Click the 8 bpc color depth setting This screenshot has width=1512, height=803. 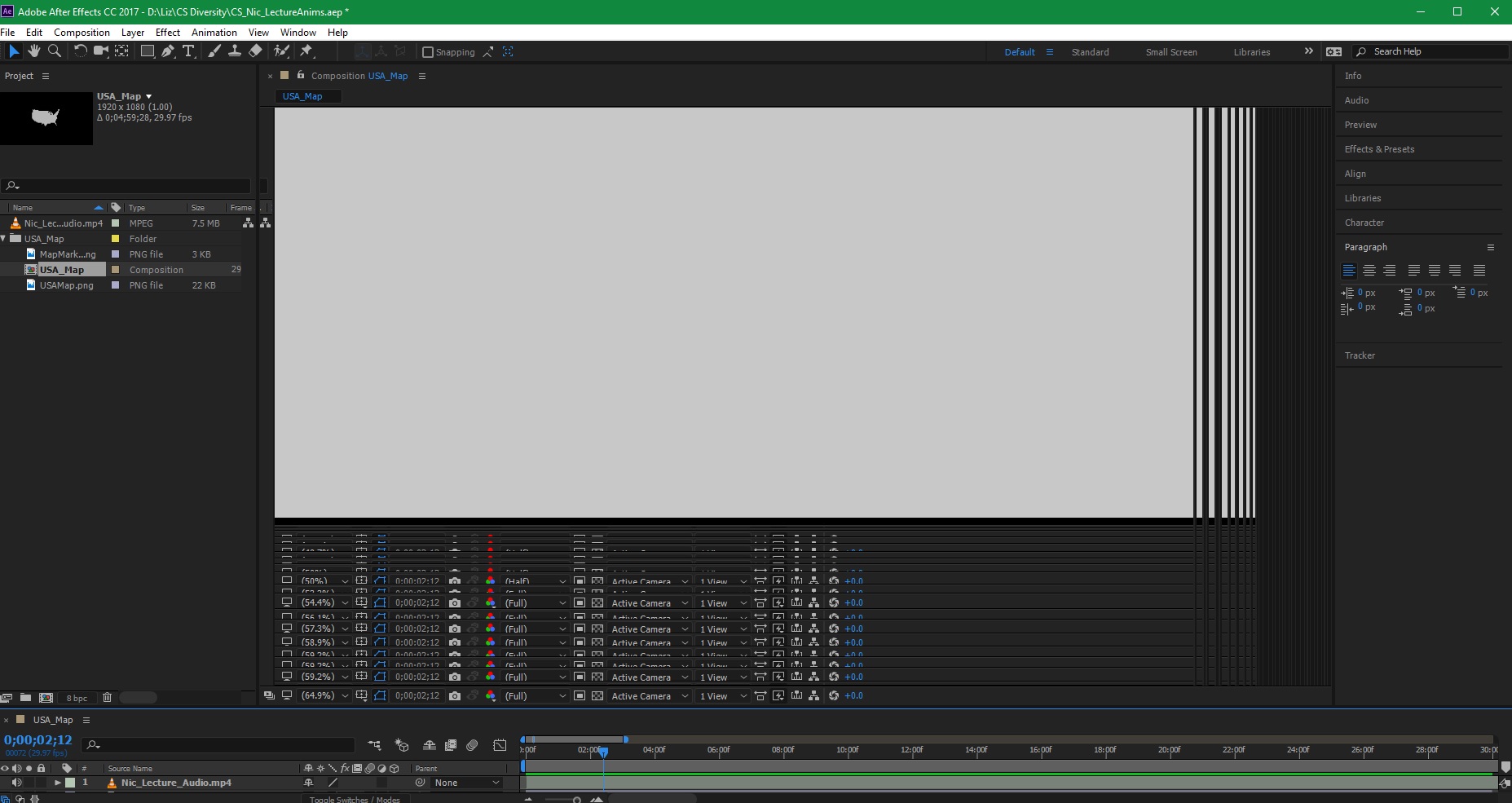(x=77, y=698)
